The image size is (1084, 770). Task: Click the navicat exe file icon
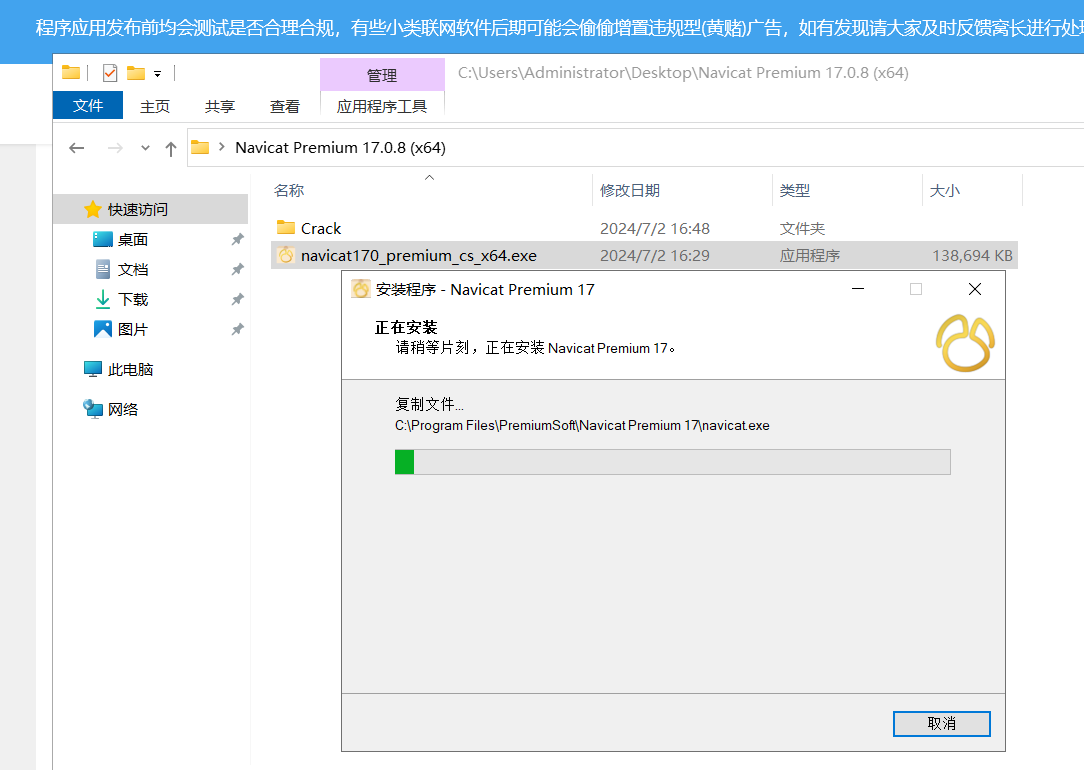click(x=286, y=255)
